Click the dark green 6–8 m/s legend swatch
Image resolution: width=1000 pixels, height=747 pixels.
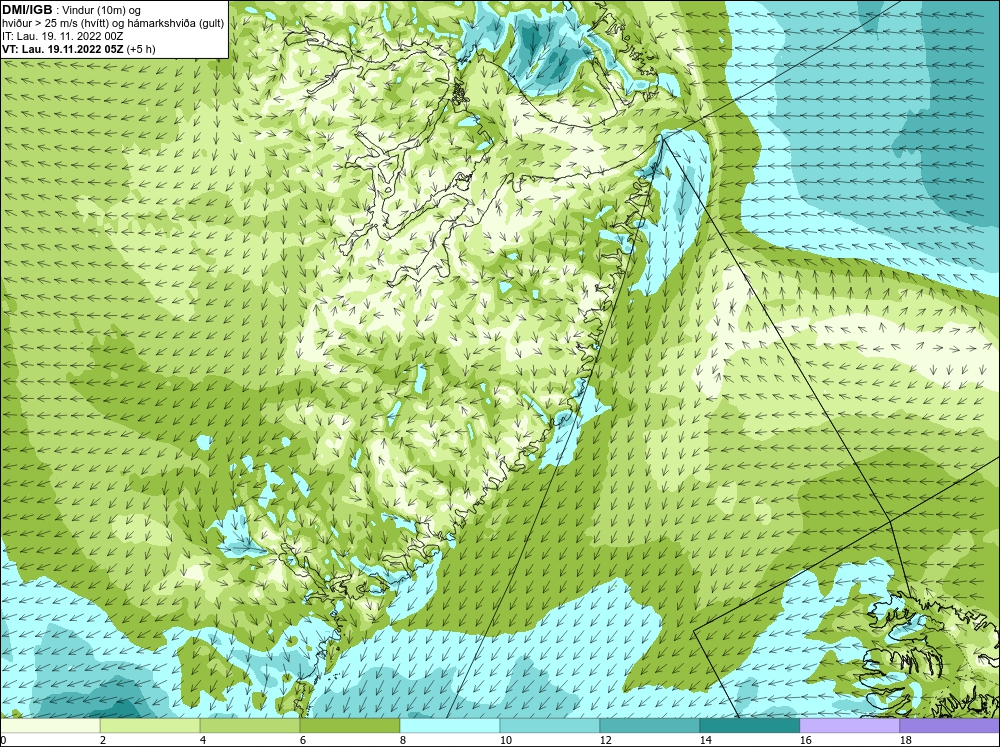(350, 726)
